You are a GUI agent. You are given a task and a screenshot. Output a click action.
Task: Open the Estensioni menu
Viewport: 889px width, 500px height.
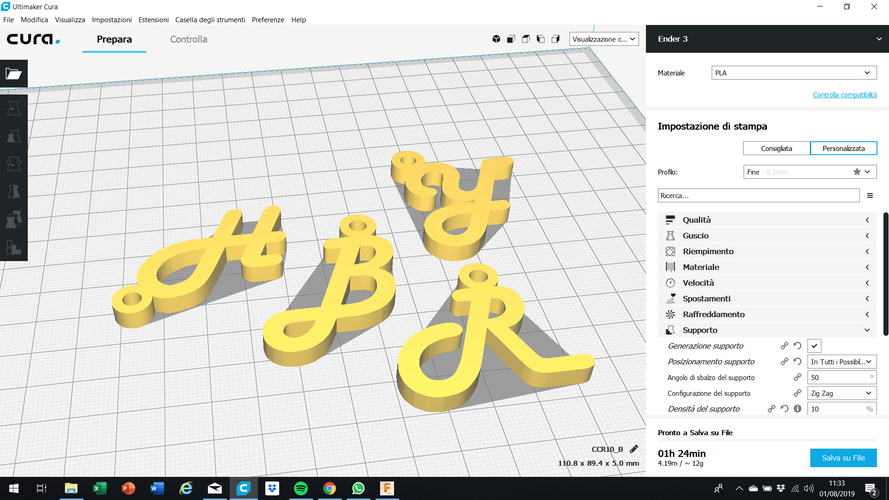[x=154, y=20]
